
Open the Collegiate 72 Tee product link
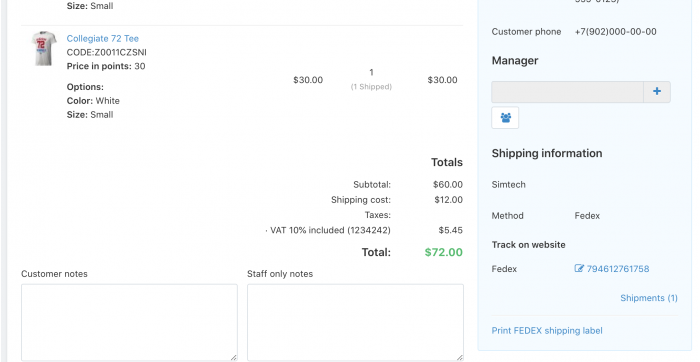[x=103, y=38]
